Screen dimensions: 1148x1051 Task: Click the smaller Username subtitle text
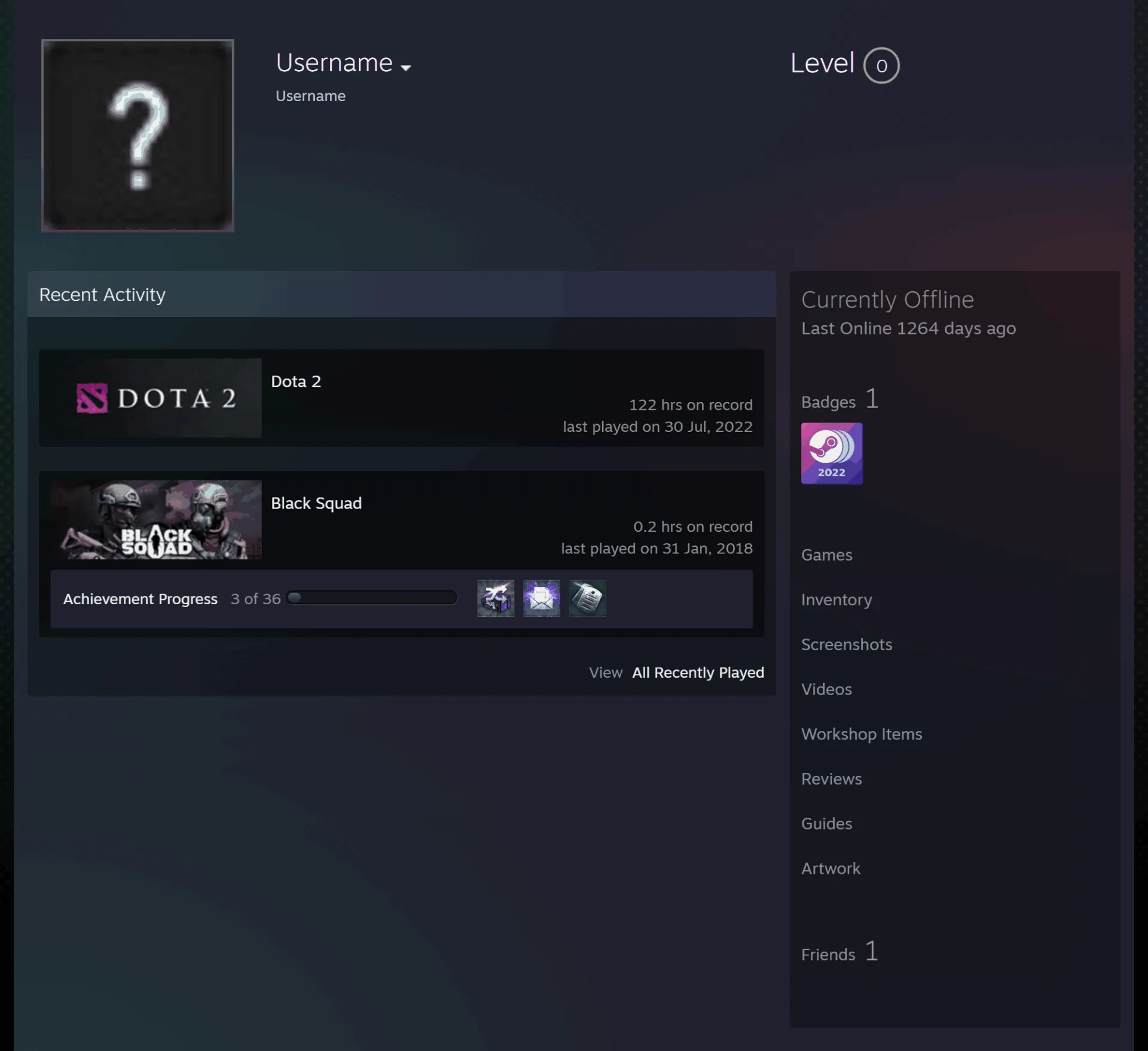pos(310,96)
